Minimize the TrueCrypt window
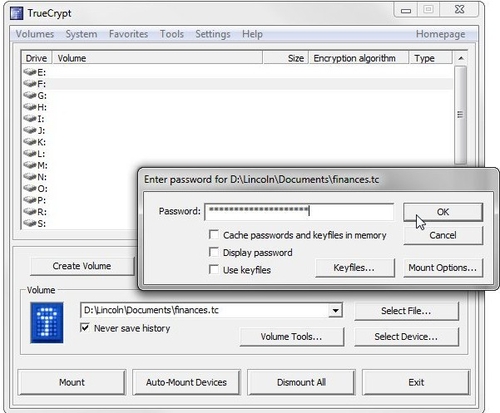The image size is (500, 413). [x=406, y=11]
